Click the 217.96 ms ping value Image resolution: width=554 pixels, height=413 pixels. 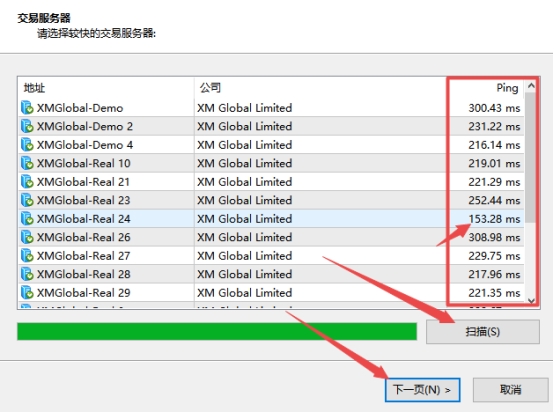494,274
